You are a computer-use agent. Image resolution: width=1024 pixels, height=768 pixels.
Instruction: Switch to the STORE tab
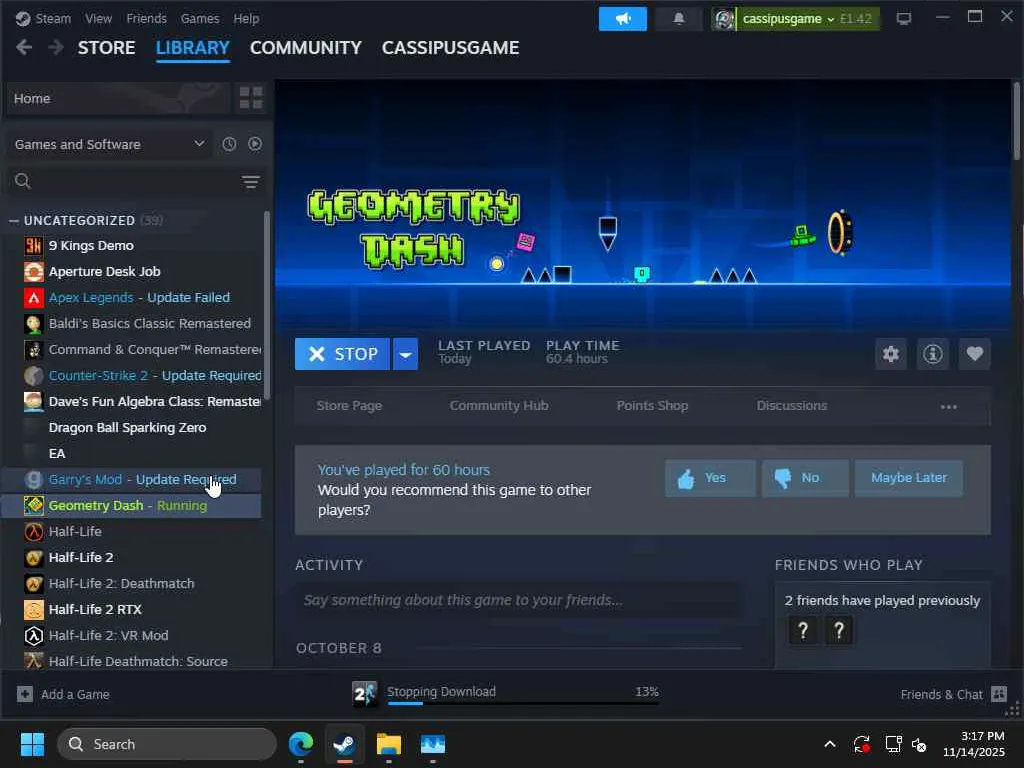[106, 48]
